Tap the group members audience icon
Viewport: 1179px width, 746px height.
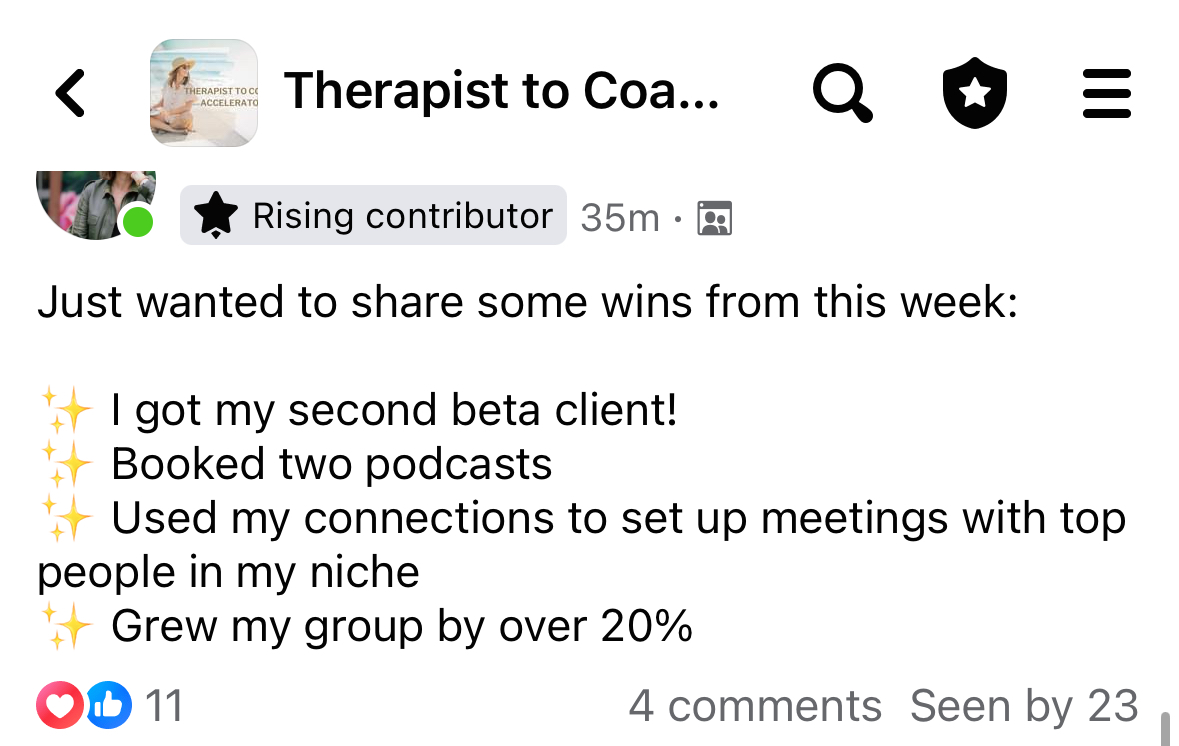[x=715, y=217]
